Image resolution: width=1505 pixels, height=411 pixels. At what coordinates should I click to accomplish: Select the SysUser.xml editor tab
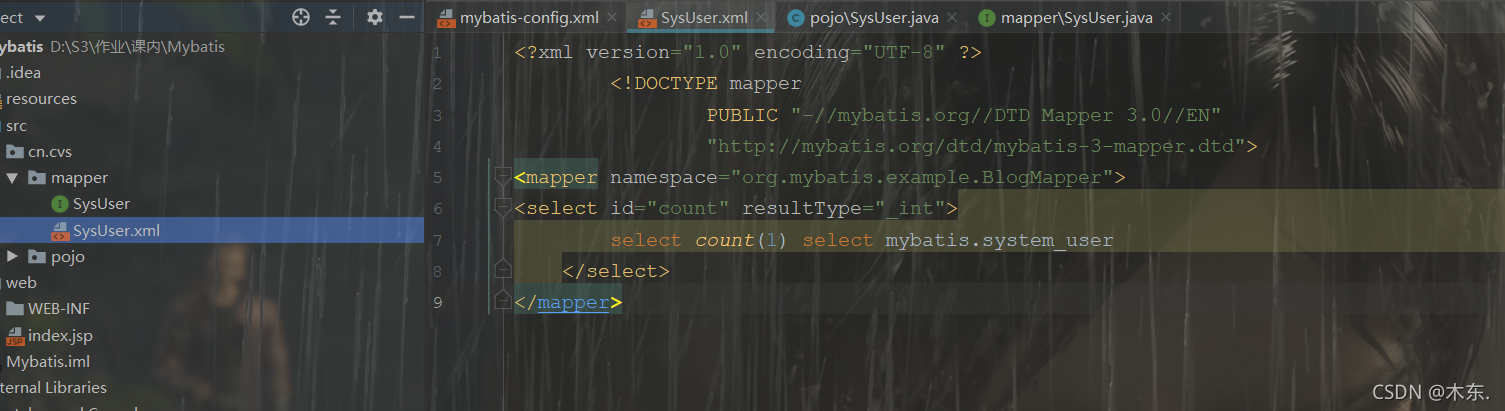704,18
